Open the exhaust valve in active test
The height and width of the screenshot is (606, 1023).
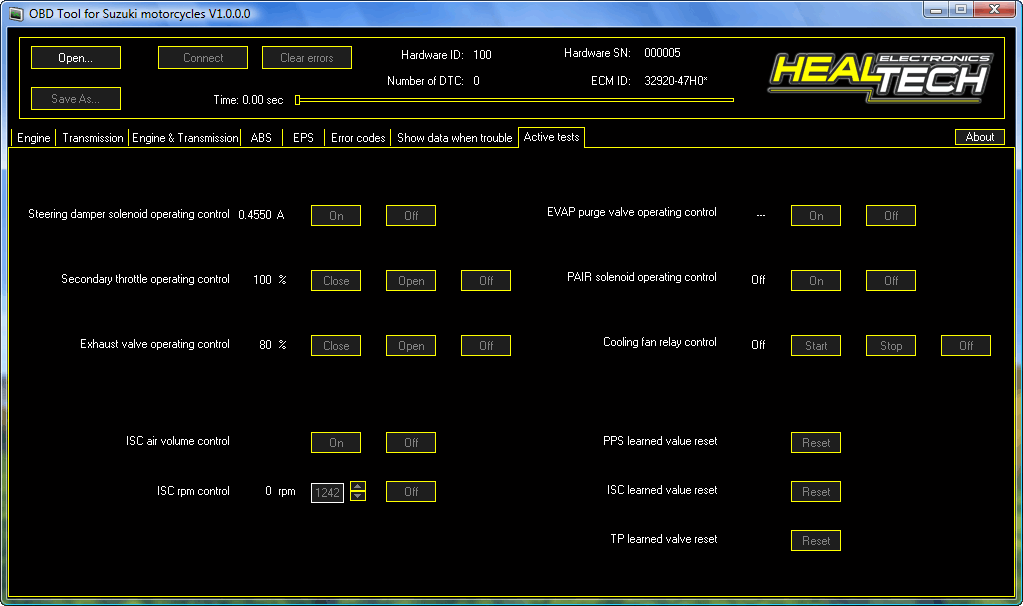[411, 346]
